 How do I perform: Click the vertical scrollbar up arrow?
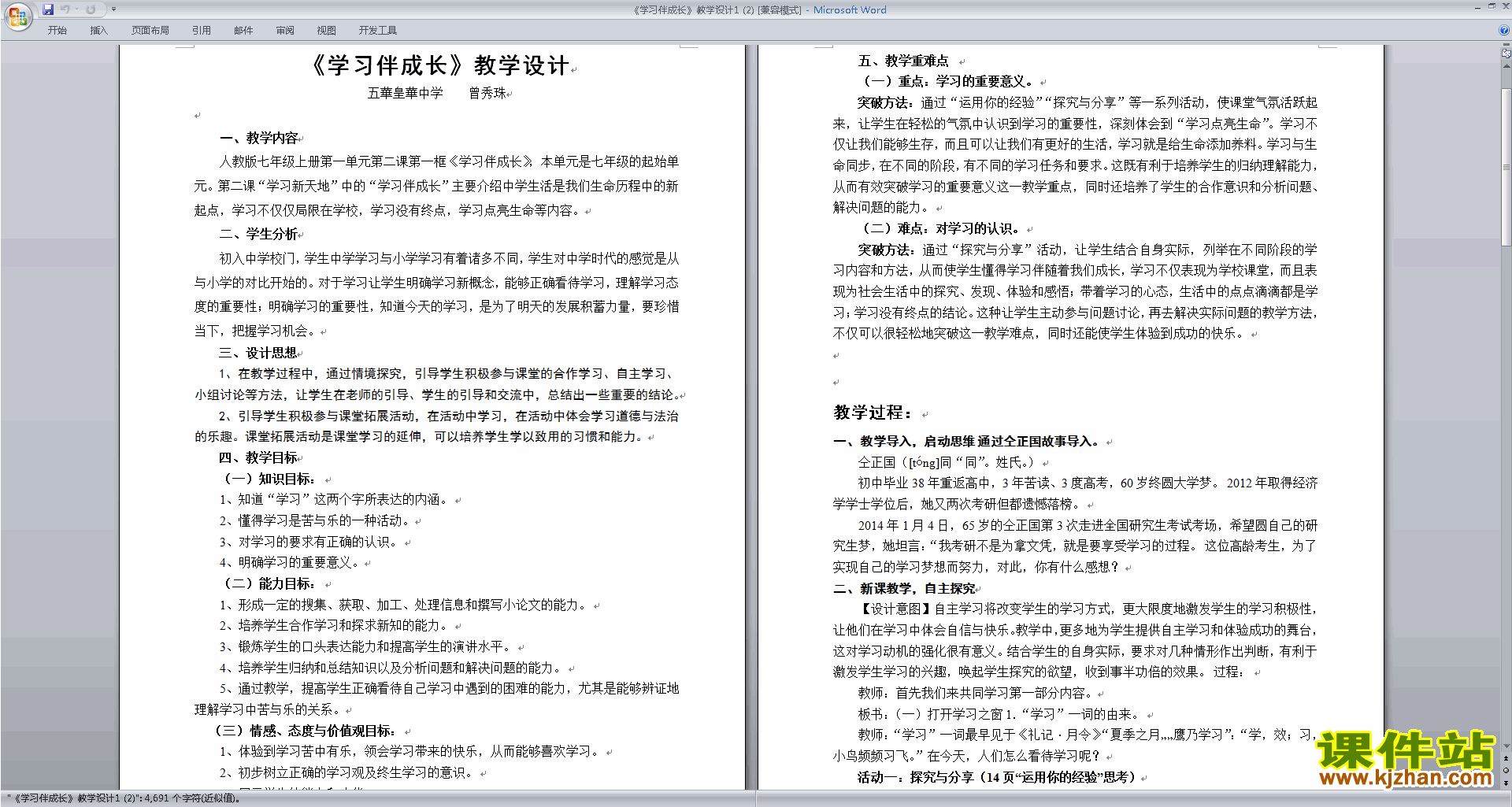(x=1506, y=65)
